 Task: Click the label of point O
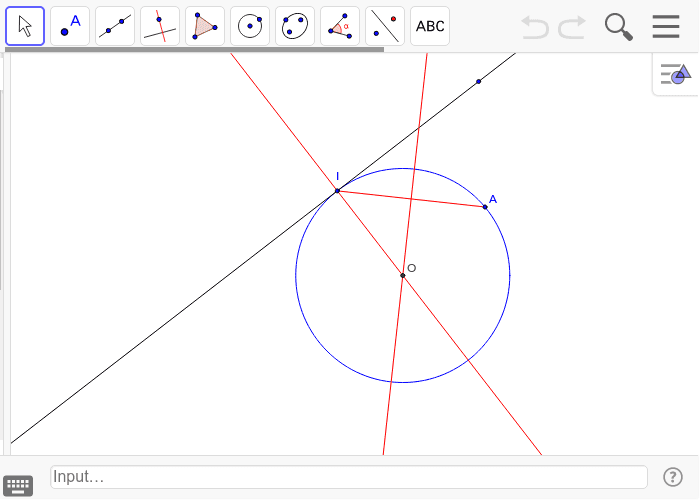pos(412,268)
